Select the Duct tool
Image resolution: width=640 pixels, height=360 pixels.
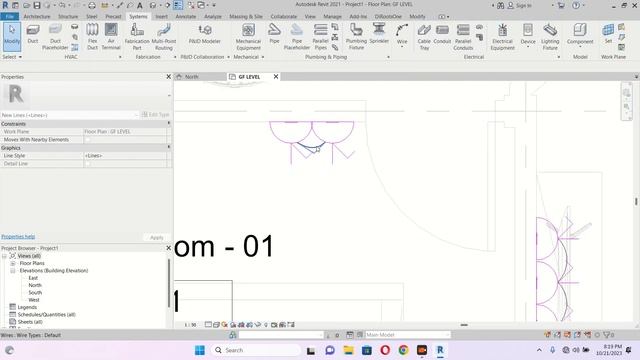33,34
